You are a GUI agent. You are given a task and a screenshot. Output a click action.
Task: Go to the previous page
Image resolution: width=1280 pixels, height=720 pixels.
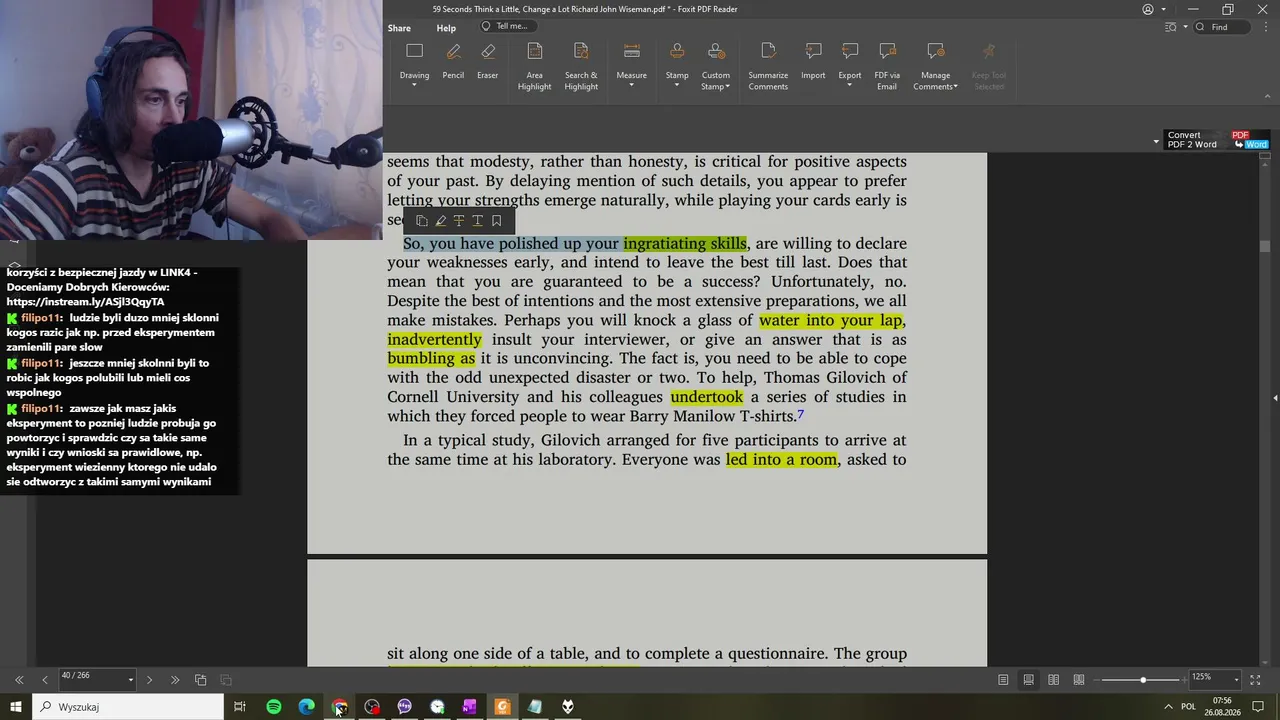point(45,680)
